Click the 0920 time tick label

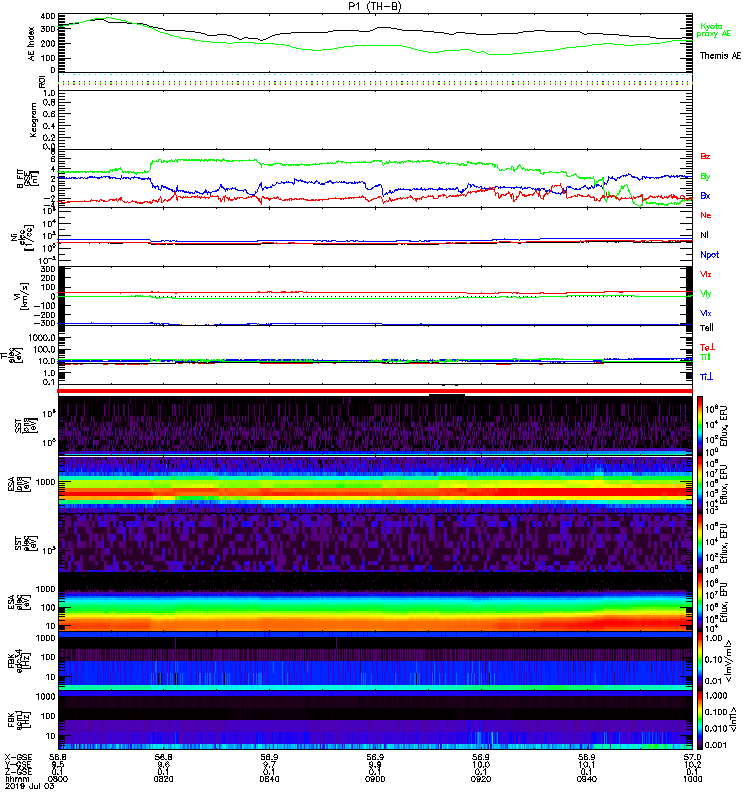[481, 779]
